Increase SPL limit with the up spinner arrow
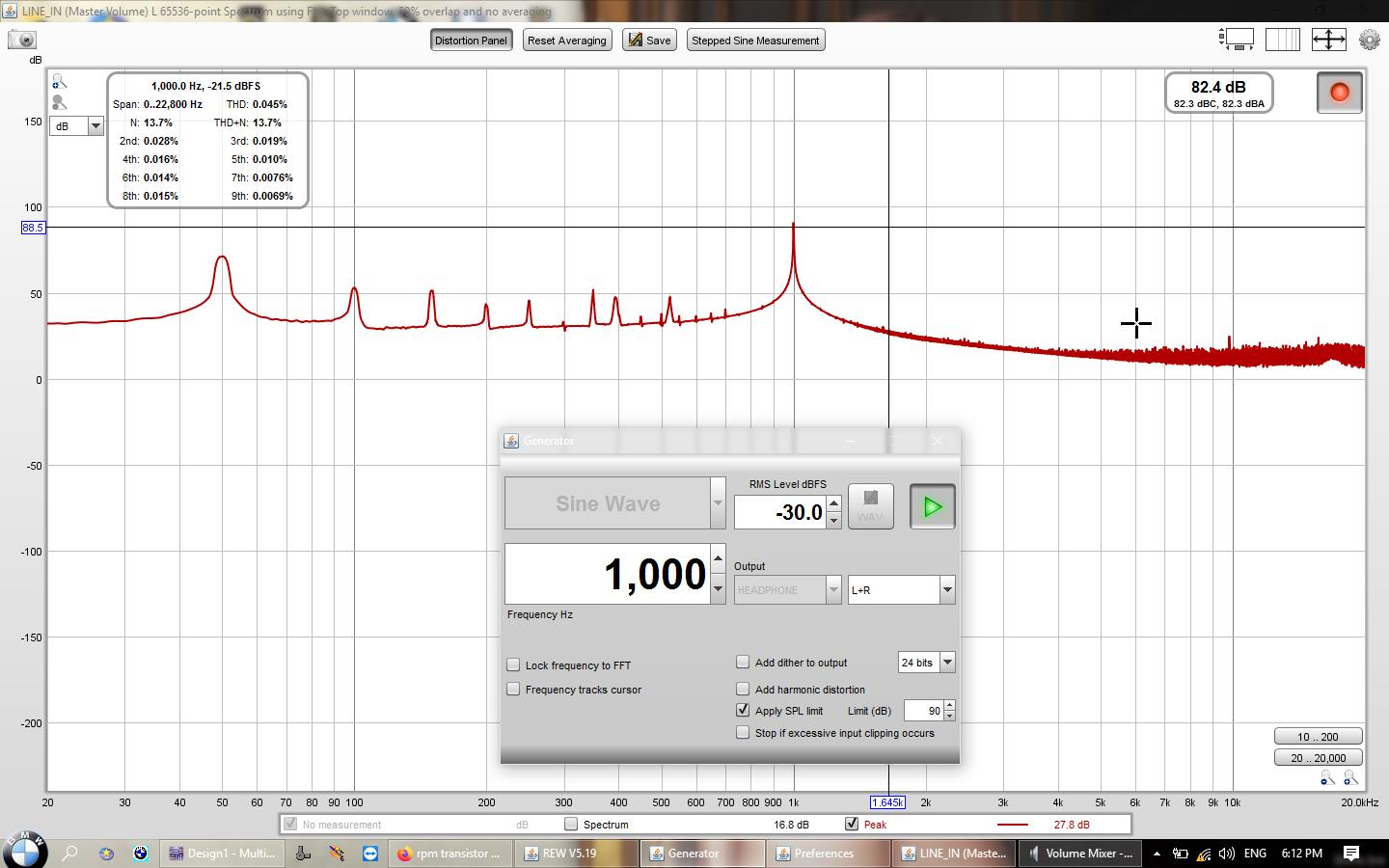The height and width of the screenshot is (868, 1389). pos(949,705)
